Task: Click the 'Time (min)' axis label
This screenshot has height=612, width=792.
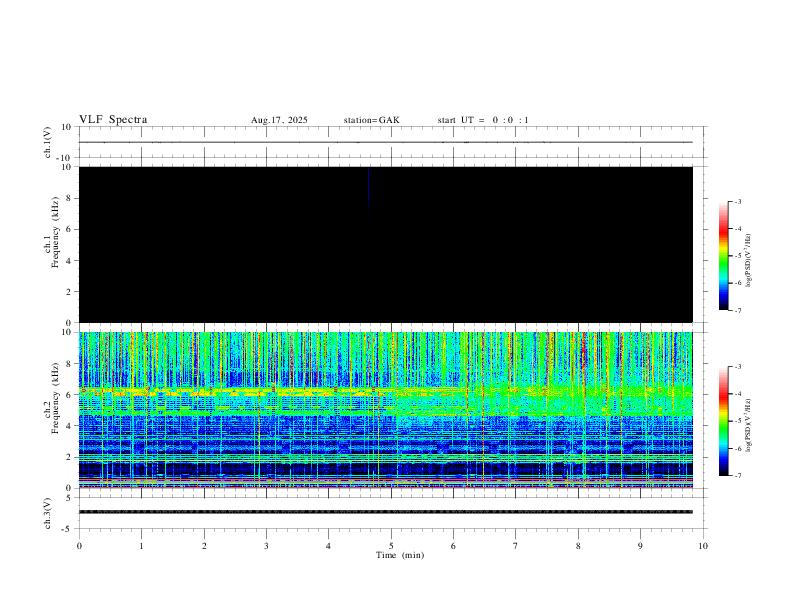Action: click(400, 555)
